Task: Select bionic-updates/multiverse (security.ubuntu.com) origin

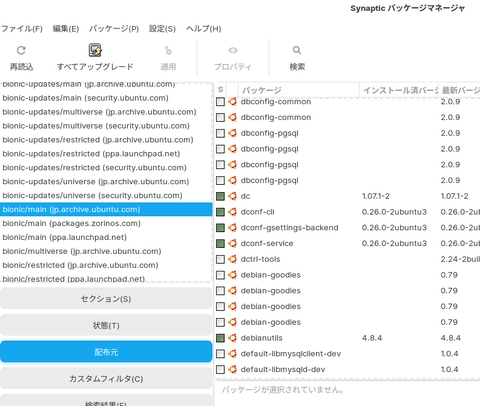Action: click(106, 126)
